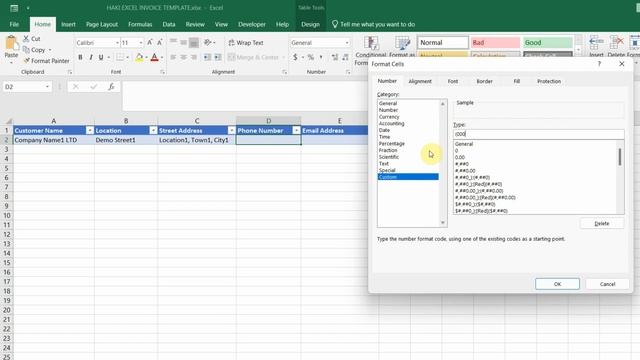The height and width of the screenshot is (360, 640).
Task: Open the Number Format General dropdown
Action: (347, 42)
